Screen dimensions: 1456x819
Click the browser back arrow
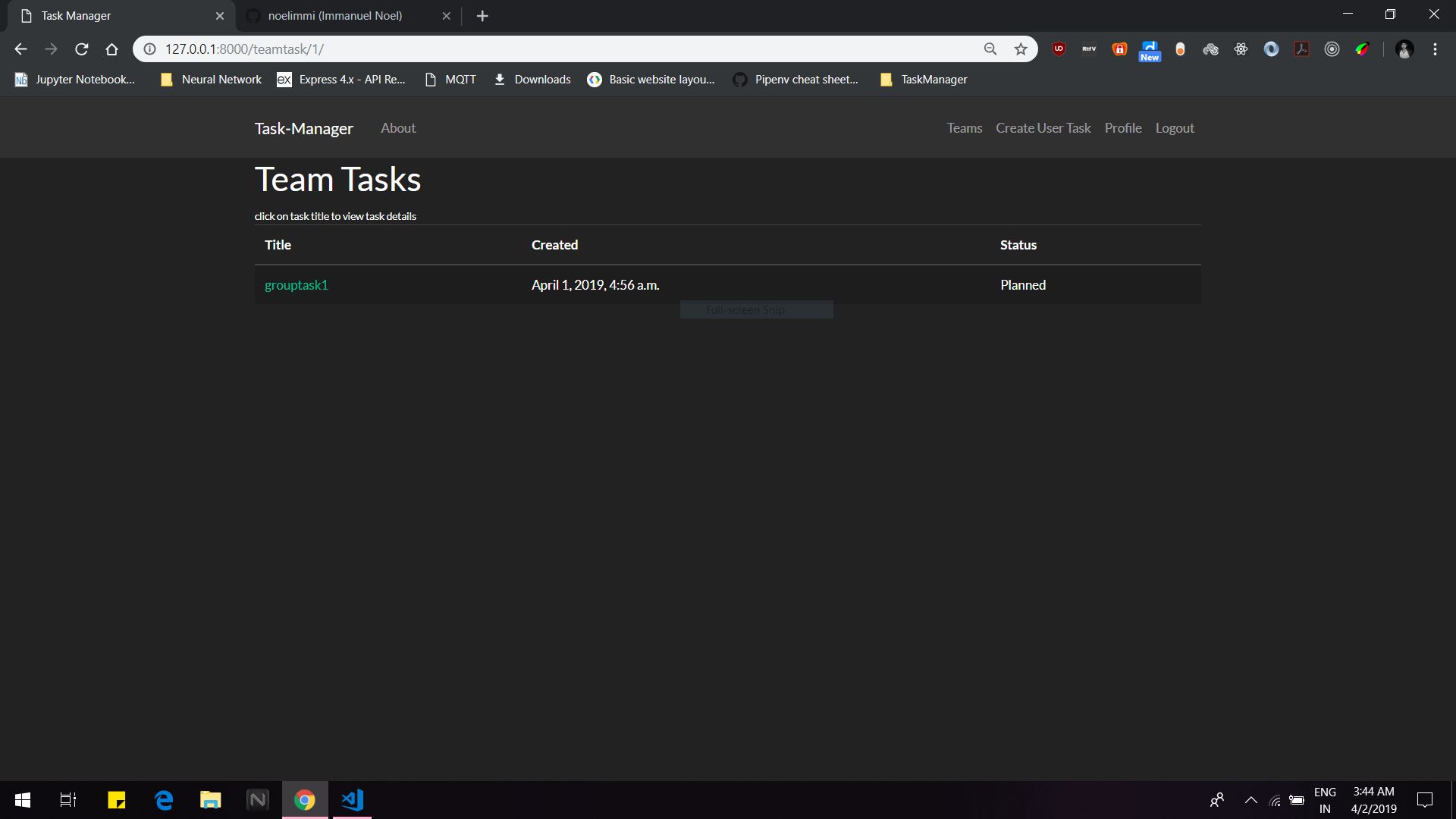20,49
